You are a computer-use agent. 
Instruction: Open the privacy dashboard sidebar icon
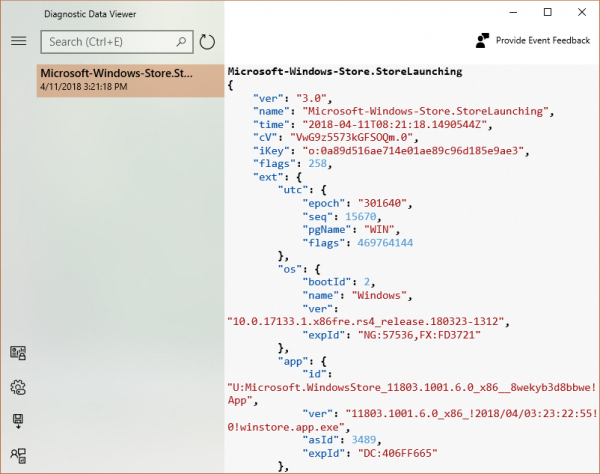pos(18,353)
